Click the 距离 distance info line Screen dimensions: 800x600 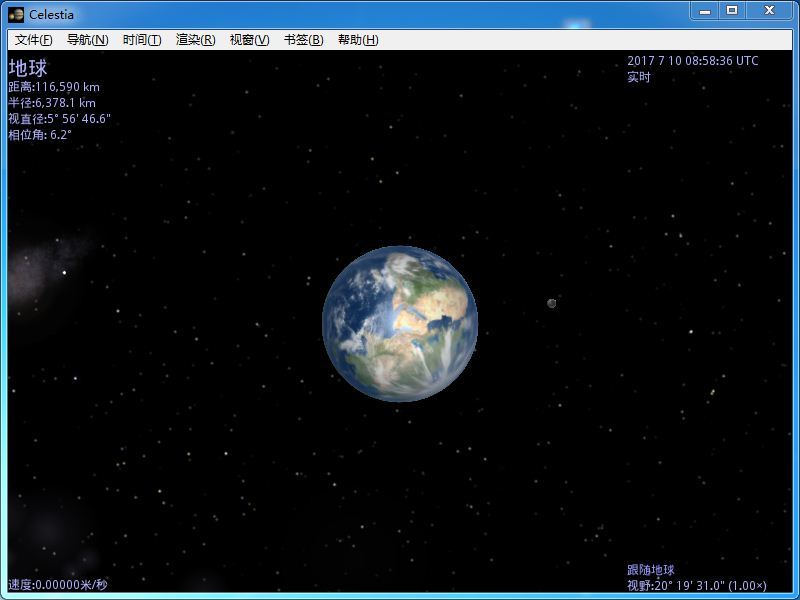pyautogui.click(x=54, y=87)
